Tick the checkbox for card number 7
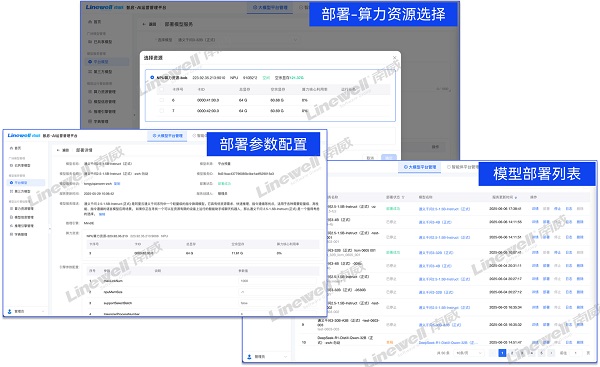The image size is (600, 367). (161, 111)
